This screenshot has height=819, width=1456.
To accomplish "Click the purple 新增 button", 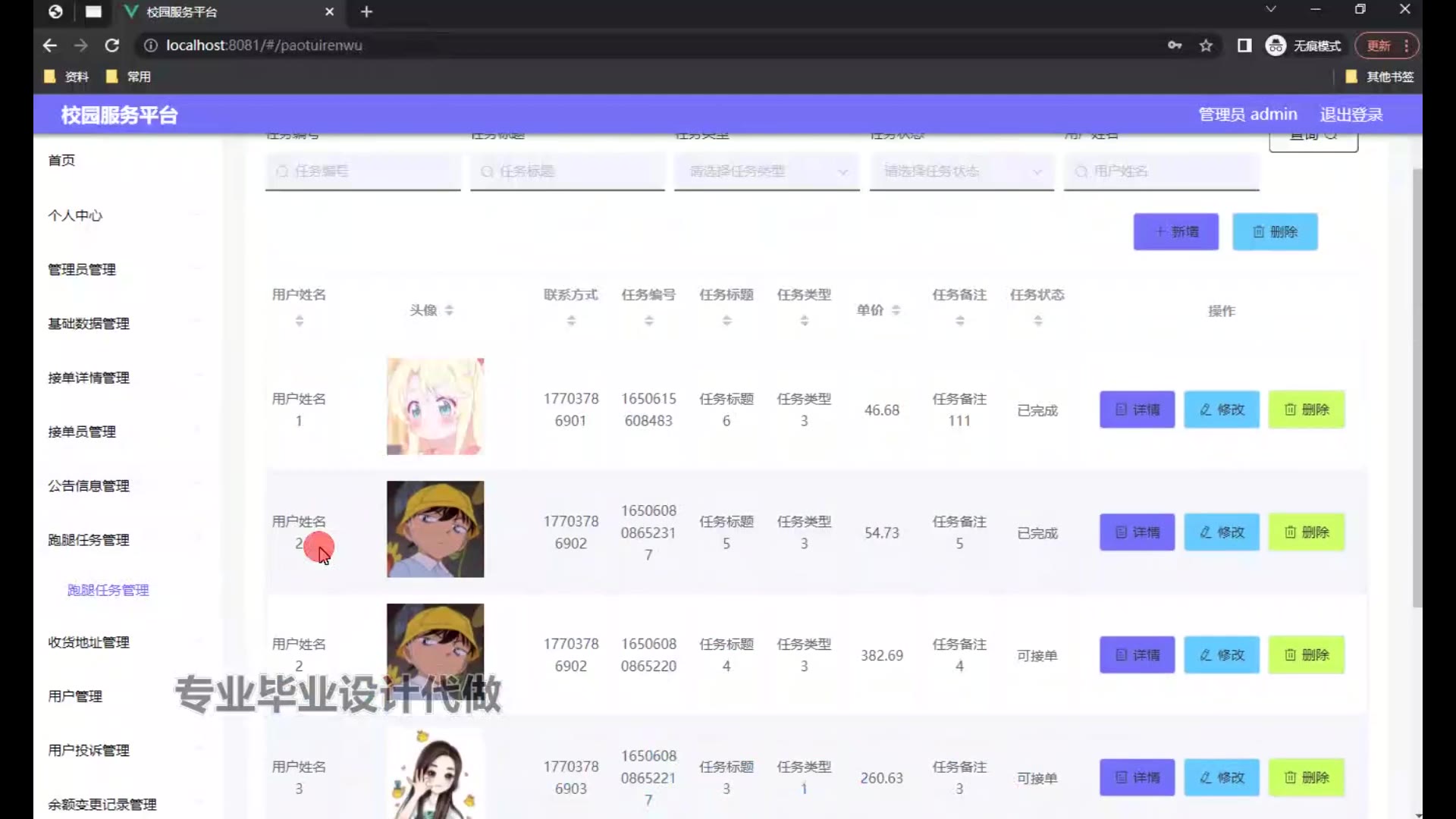I will pyautogui.click(x=1175, y=231).
